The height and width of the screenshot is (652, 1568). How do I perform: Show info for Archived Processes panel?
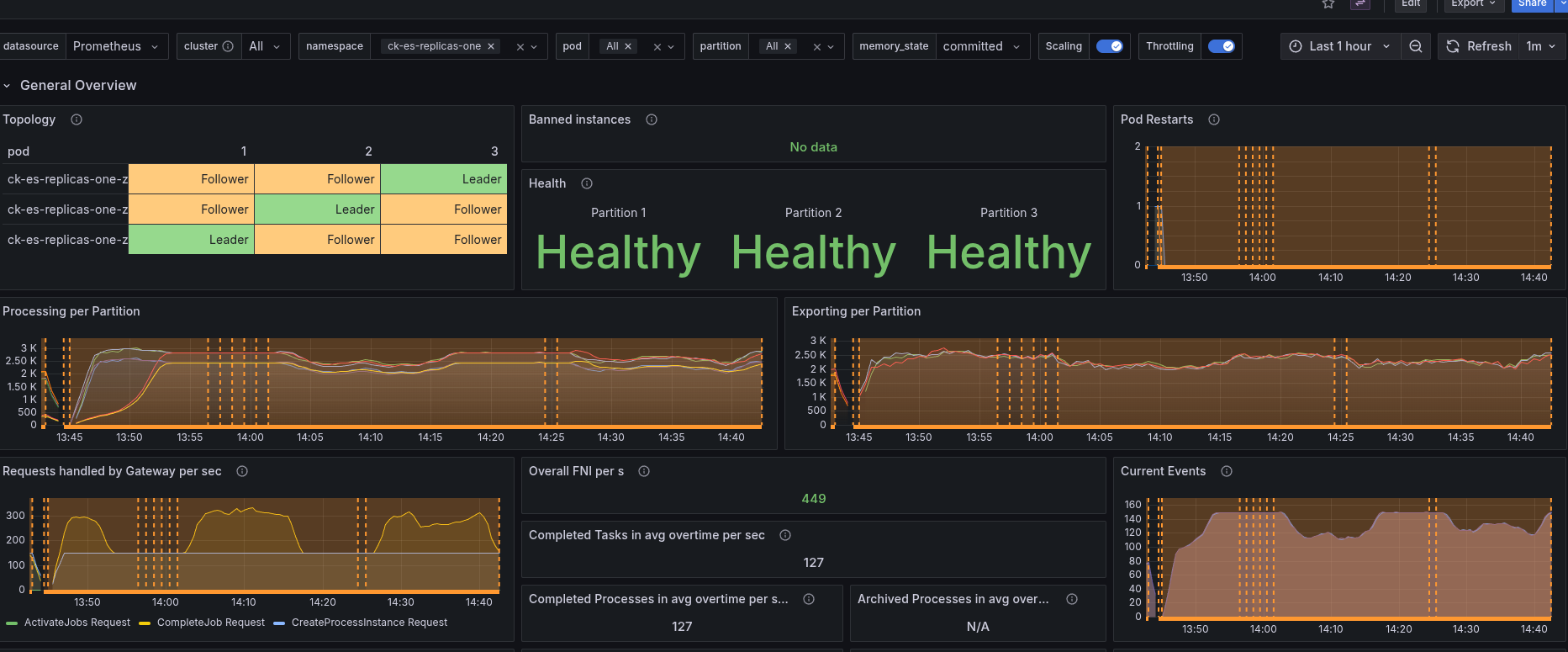coord(1072,599)
